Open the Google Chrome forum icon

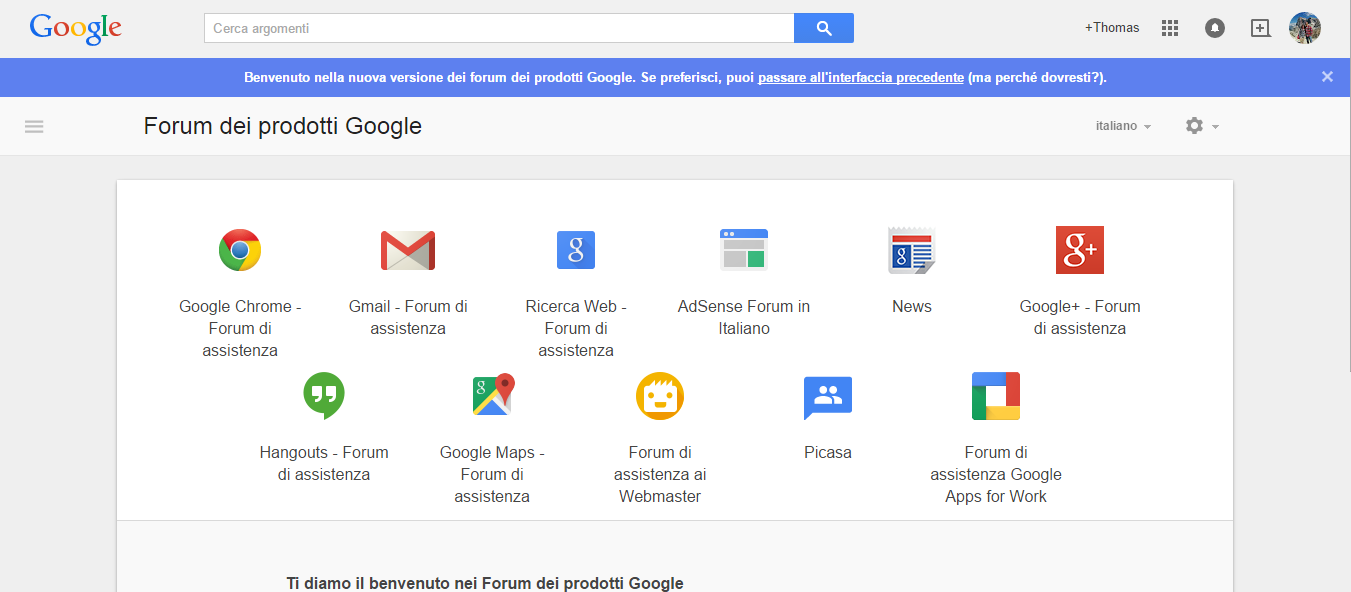click(x=240, y=250)
